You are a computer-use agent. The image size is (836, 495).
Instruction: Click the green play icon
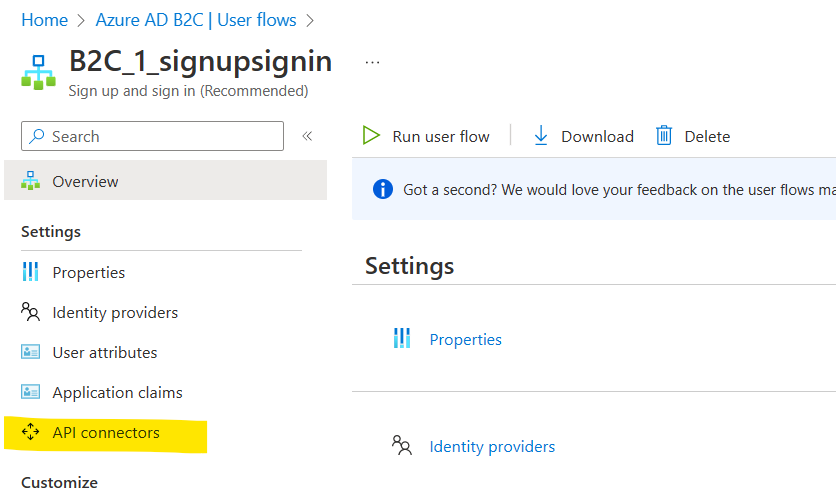(371, 135)
